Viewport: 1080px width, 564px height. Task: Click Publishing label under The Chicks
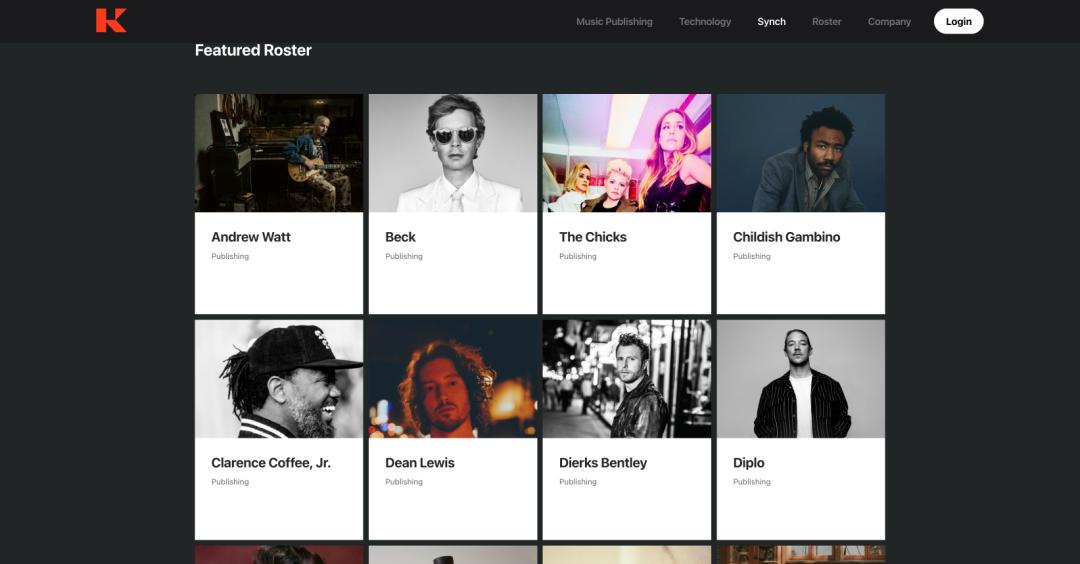(578, 256)
